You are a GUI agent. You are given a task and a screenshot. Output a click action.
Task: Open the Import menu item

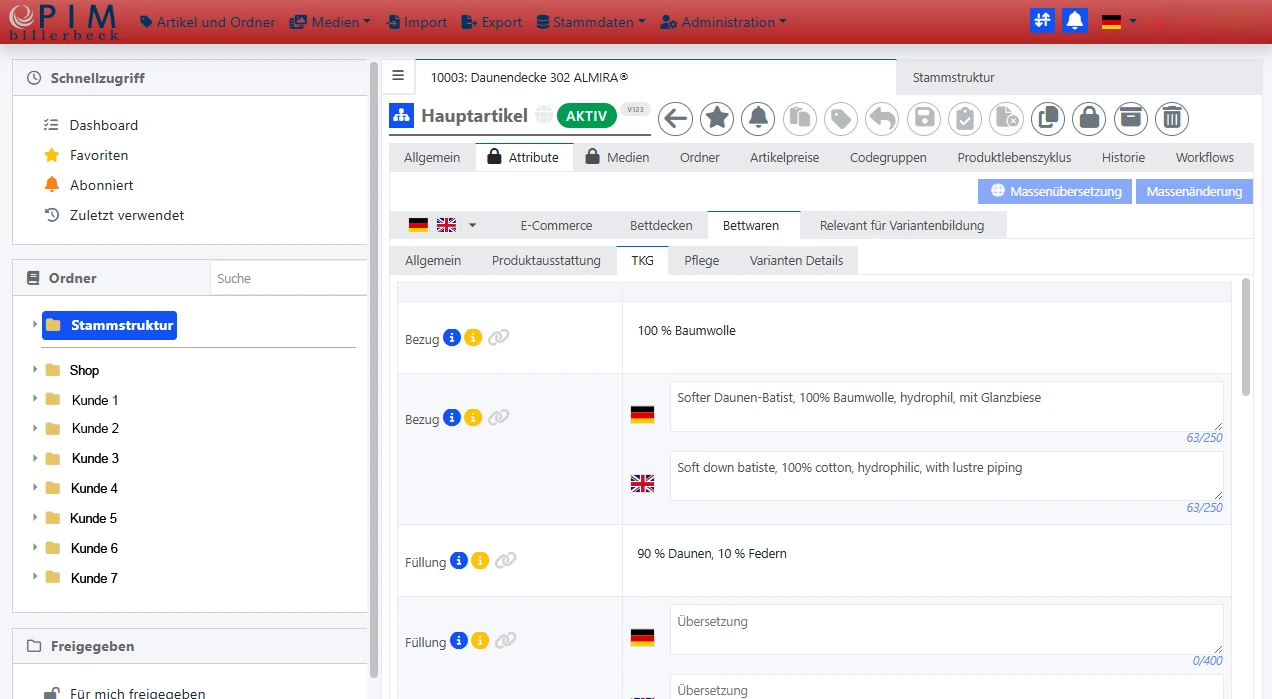416,22
